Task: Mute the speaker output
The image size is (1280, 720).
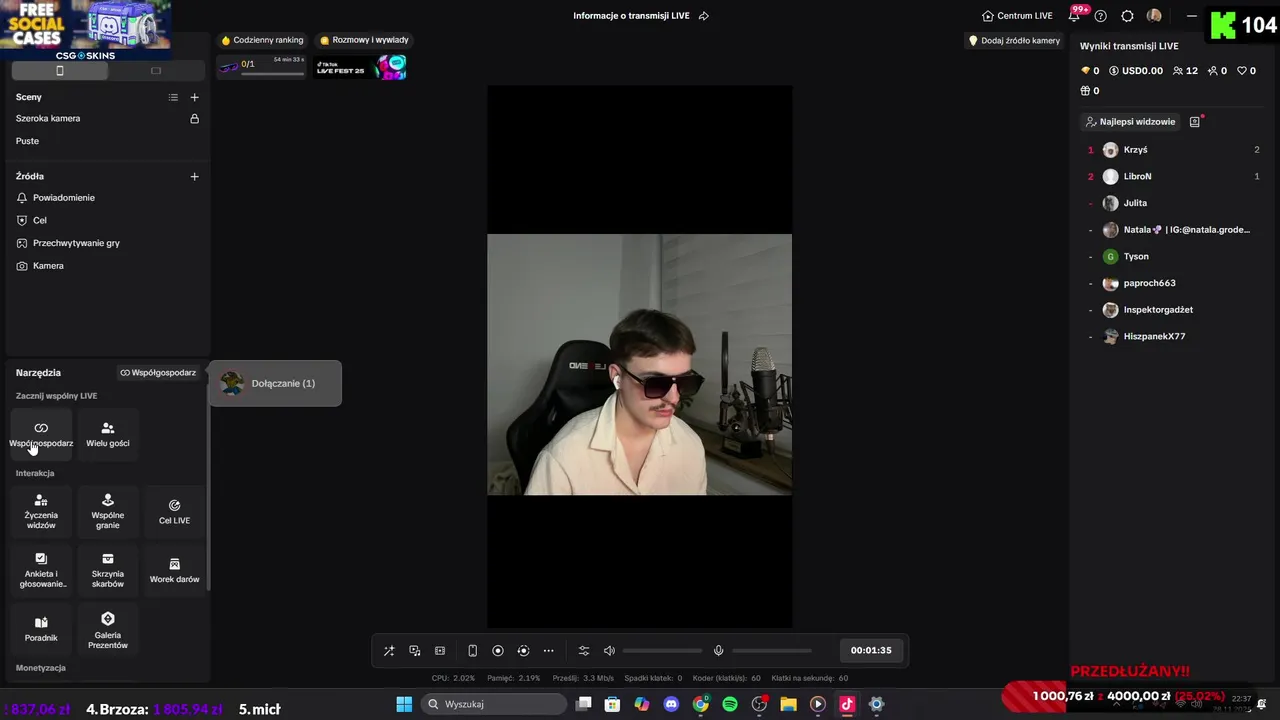Action: [609, 651]
